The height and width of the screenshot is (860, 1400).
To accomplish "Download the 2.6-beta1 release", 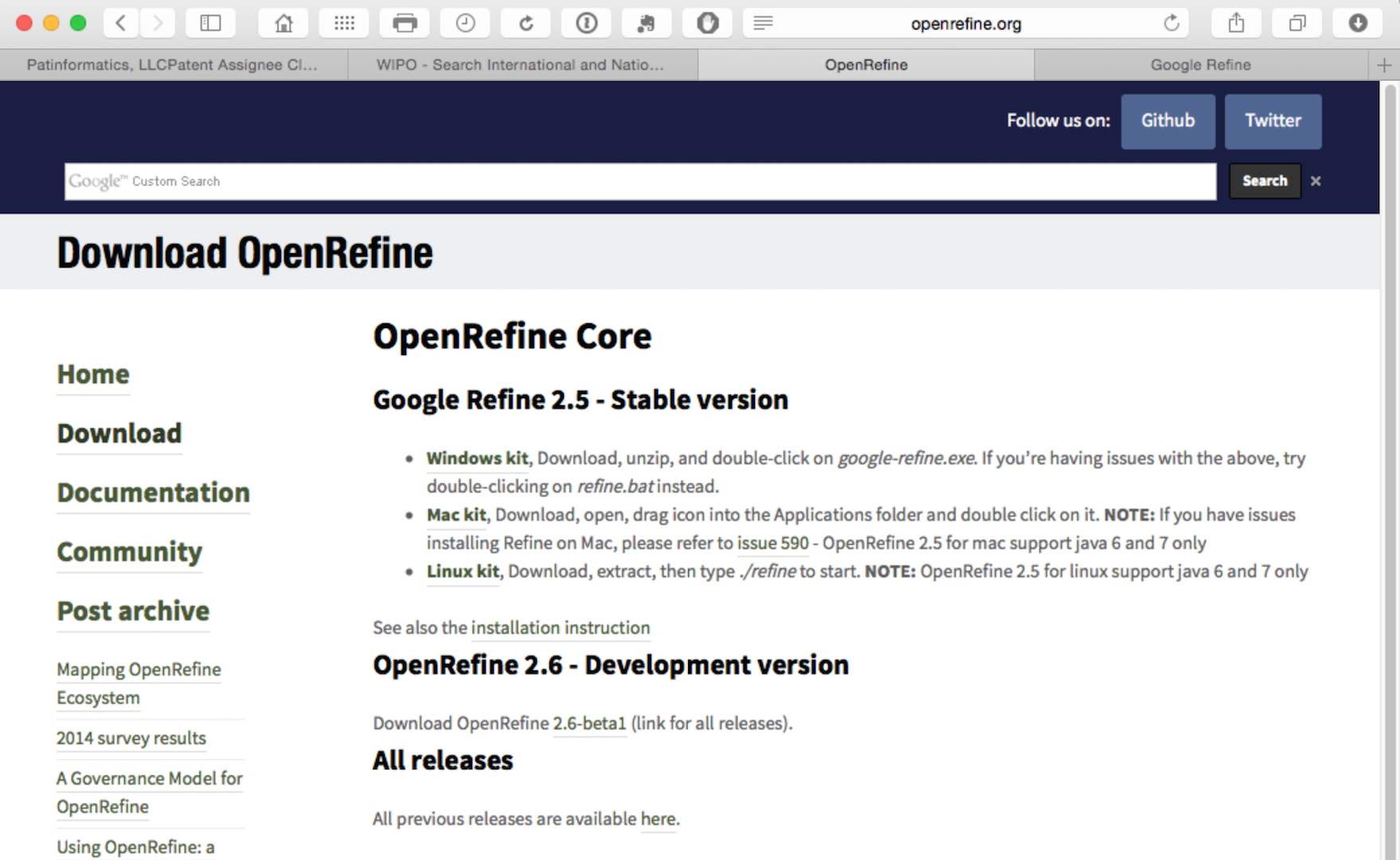I will pos(589,723).
